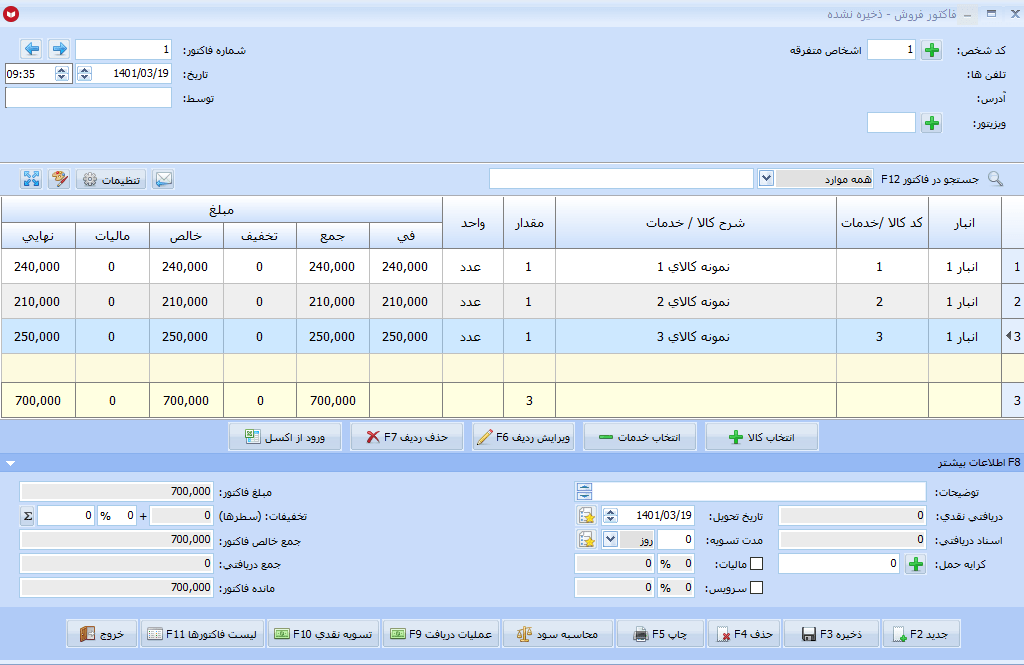Click the توضیحات description input field
Image resolution: width=1024 pixels, height=665 pixels.
[759, 491]
